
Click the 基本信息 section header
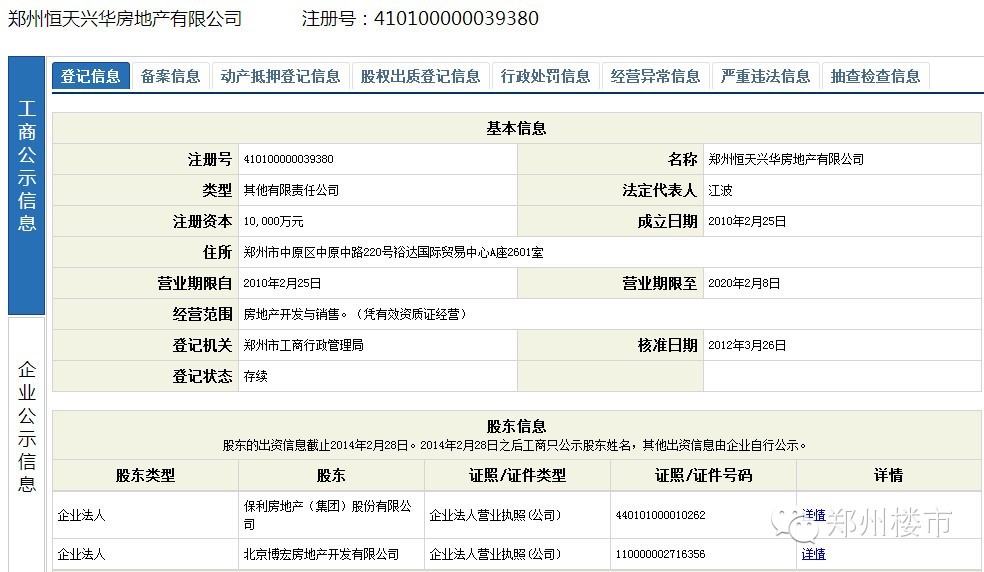[516, 129]
